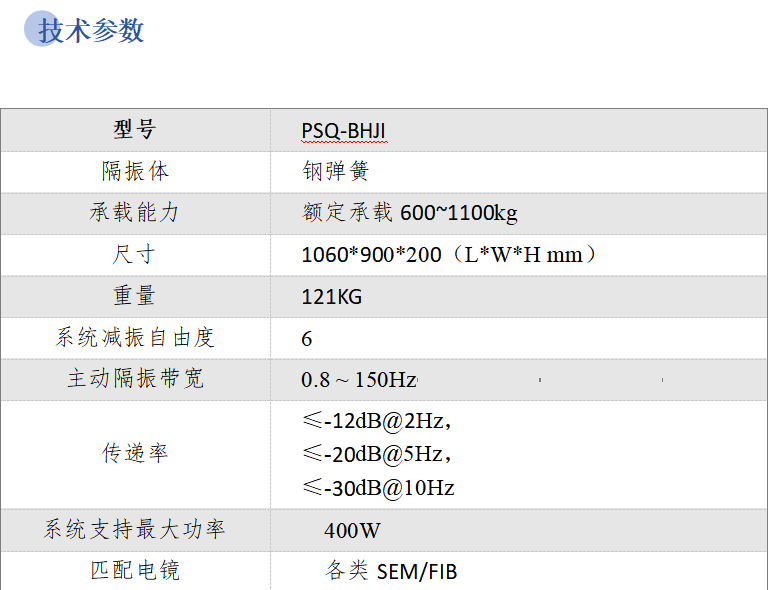Image resolution: width=769 pixels, height=590 pixels.
Task: Select the 系统减振自由度 label
Action: 135,338
